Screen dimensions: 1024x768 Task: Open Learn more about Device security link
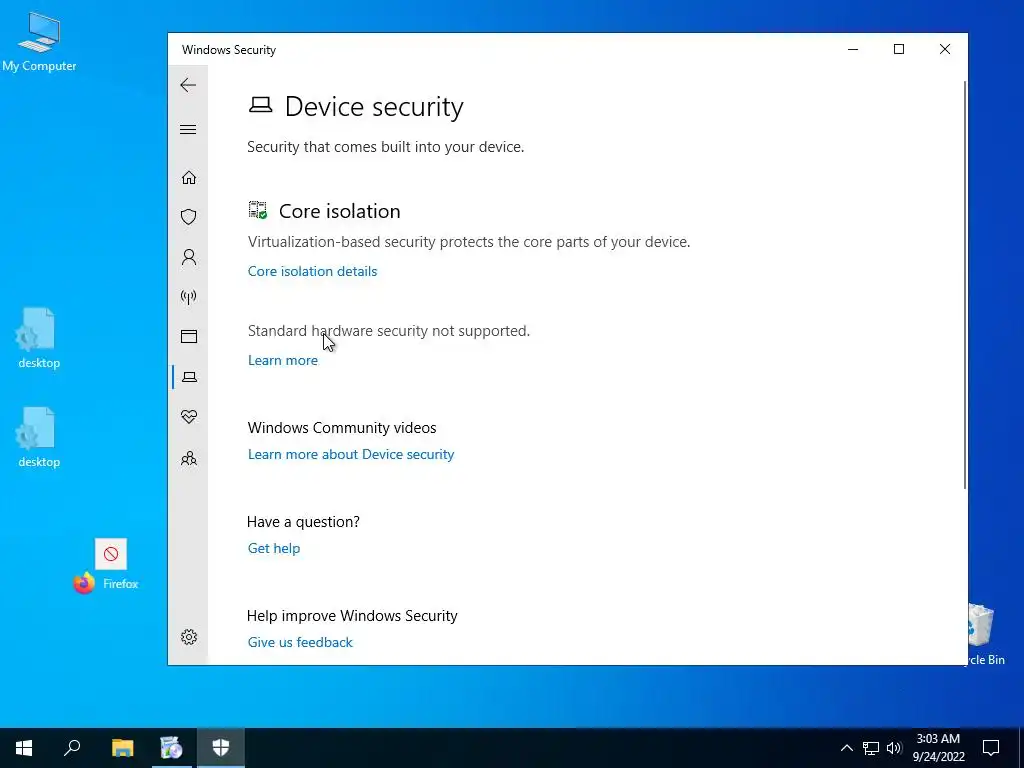coord(351,454)
